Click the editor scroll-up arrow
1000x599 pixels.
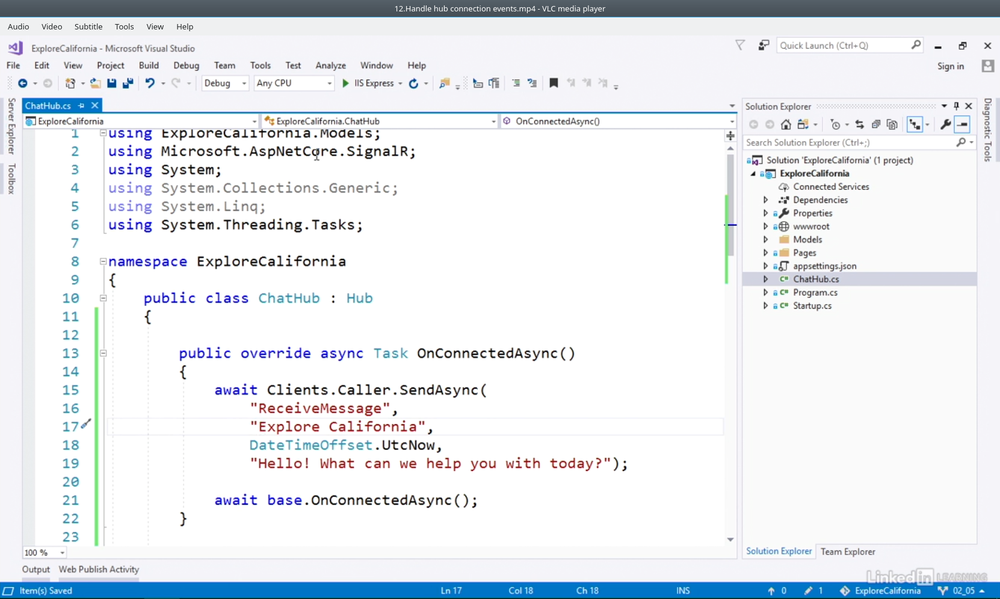tap(731, 148)
